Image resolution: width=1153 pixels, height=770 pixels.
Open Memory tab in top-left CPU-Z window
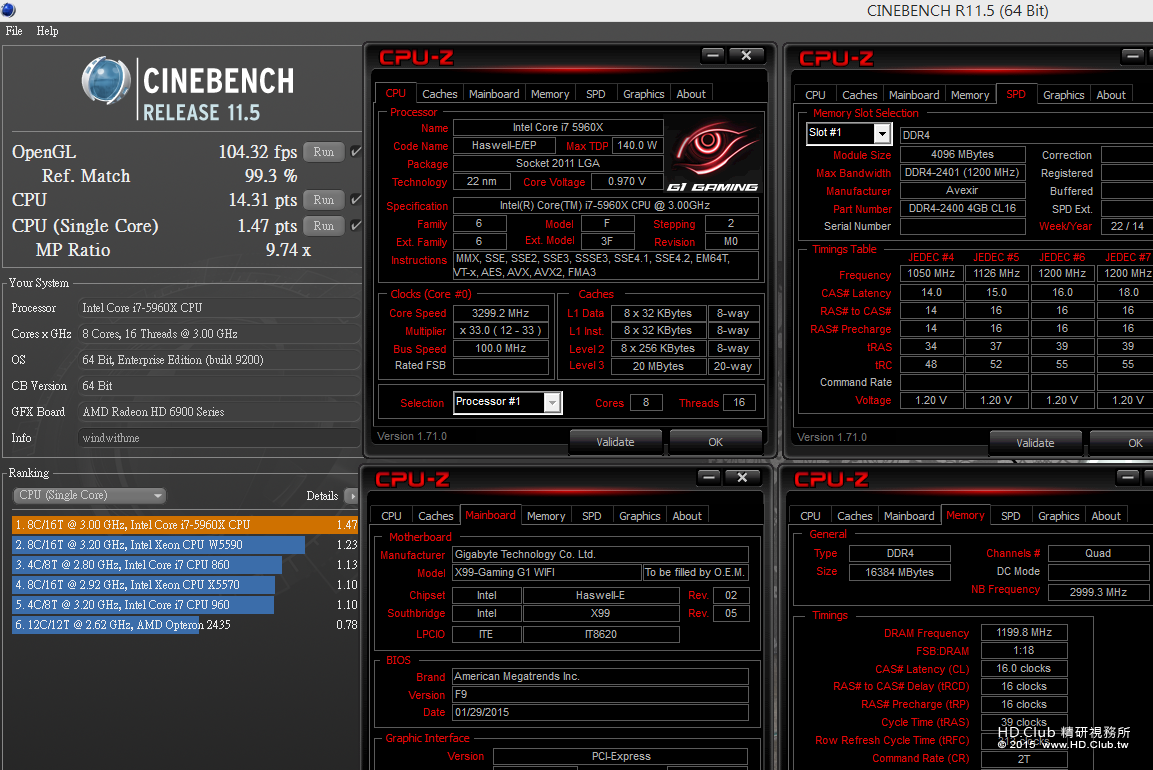[550, 94]
